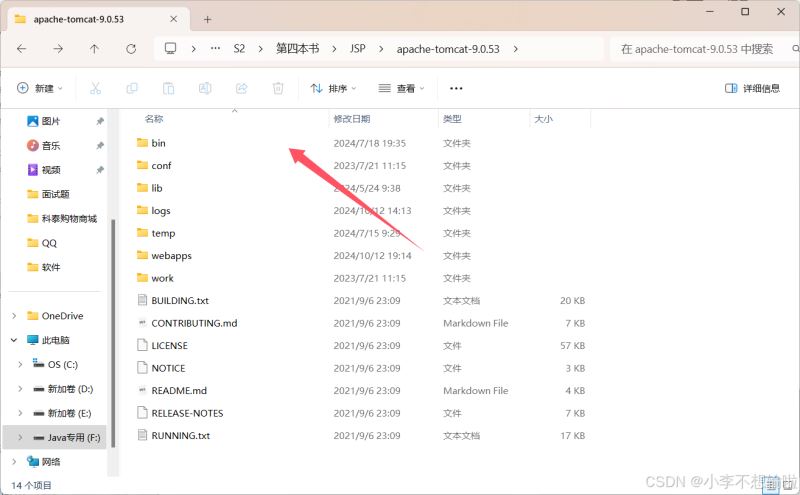This screenshot has height=495, width=800.
Task: Jump to S2 folder in breadcrumb
Action: [239, 48]
